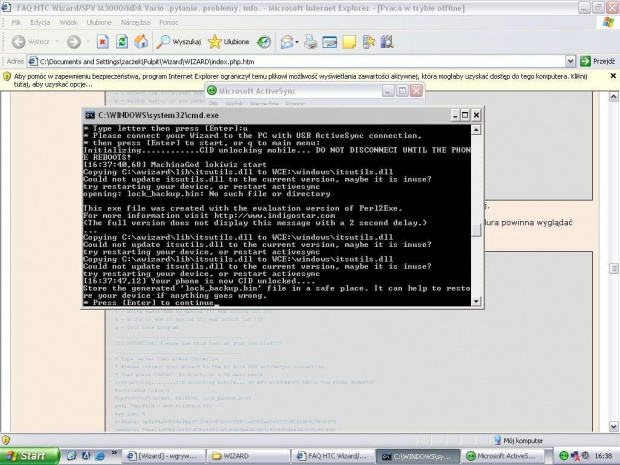Open the Plik menu
The height and width of the screenshot is (465, 620).
16,23
